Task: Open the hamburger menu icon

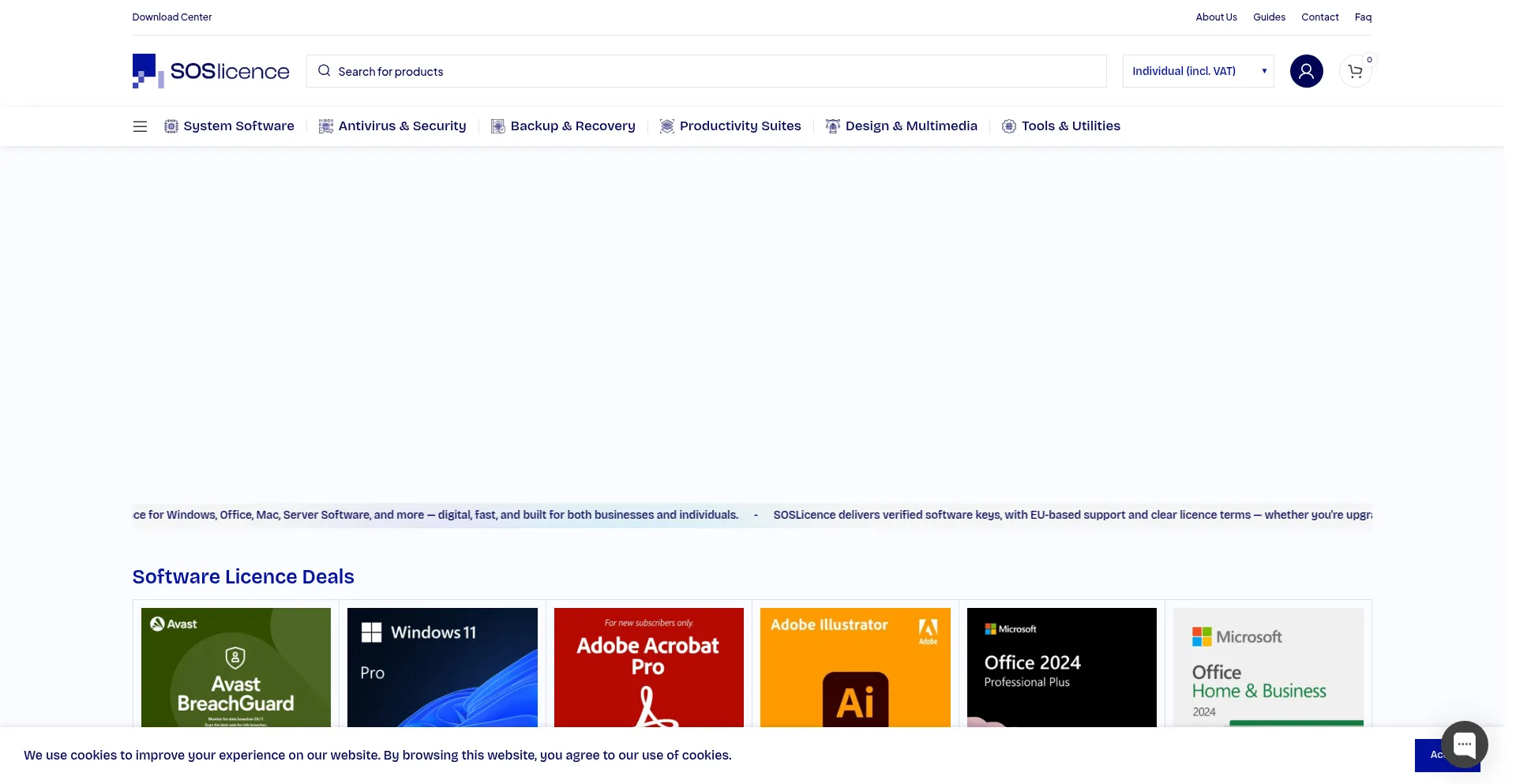Action: [141, 126]
